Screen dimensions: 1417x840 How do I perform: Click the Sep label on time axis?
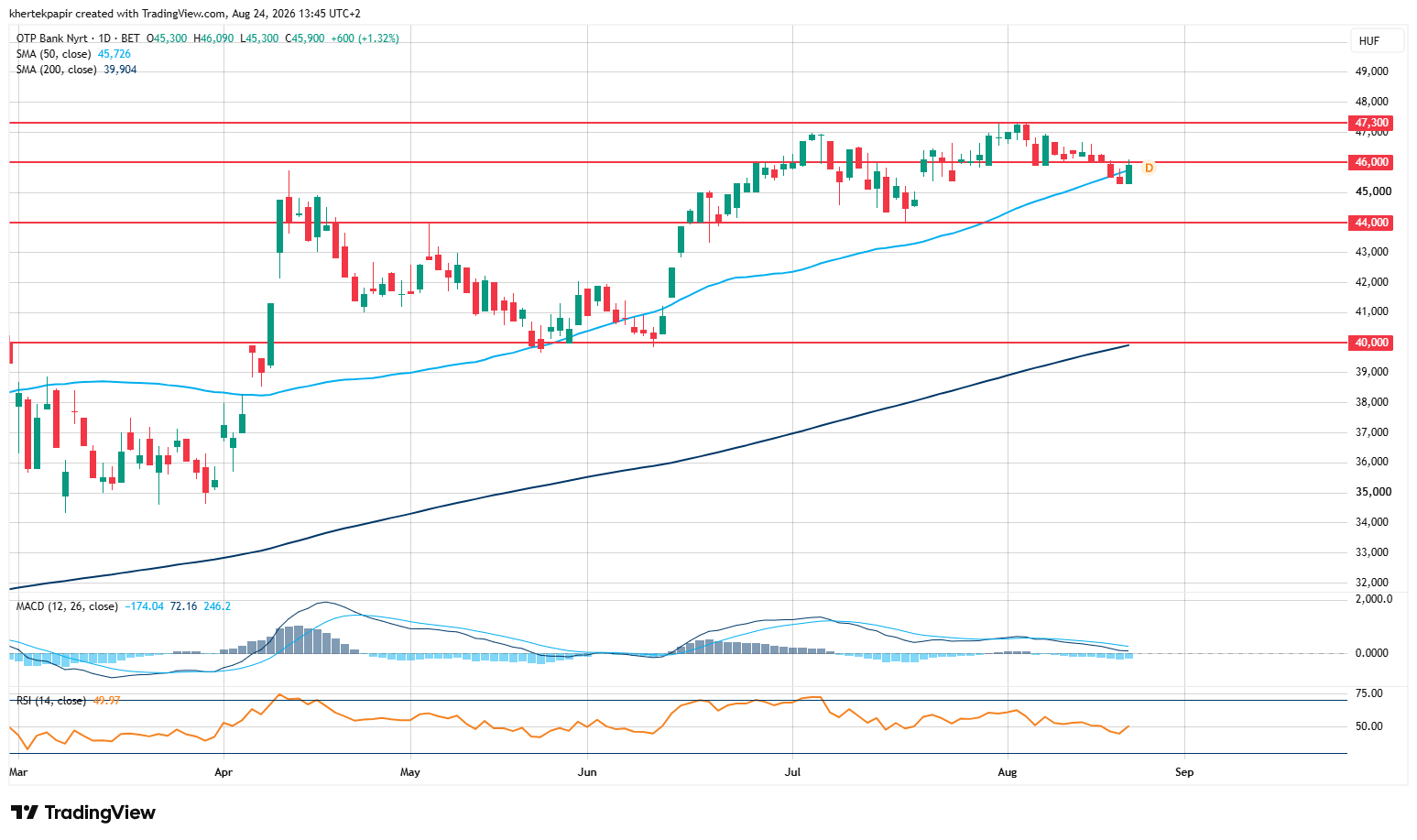point(1184,772)
